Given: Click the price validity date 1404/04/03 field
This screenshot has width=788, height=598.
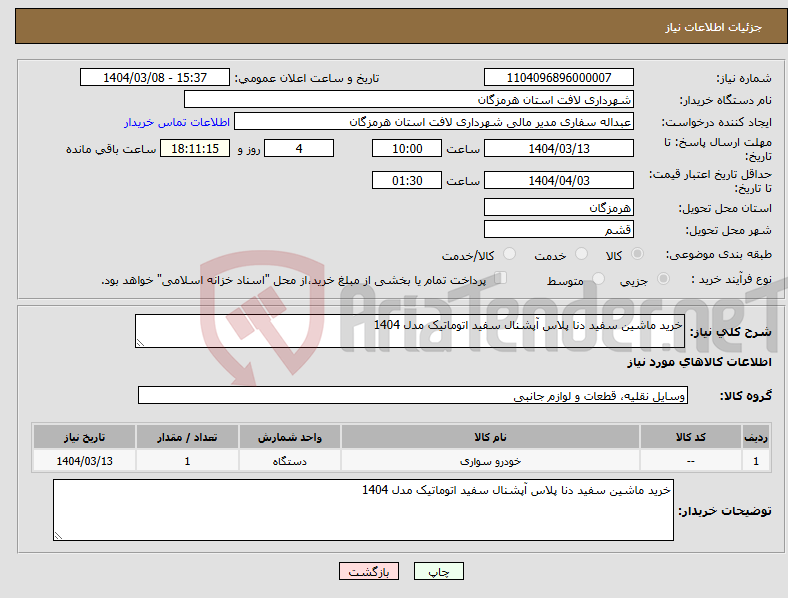Looking at the screenshot, I should (x=558, y=180).
